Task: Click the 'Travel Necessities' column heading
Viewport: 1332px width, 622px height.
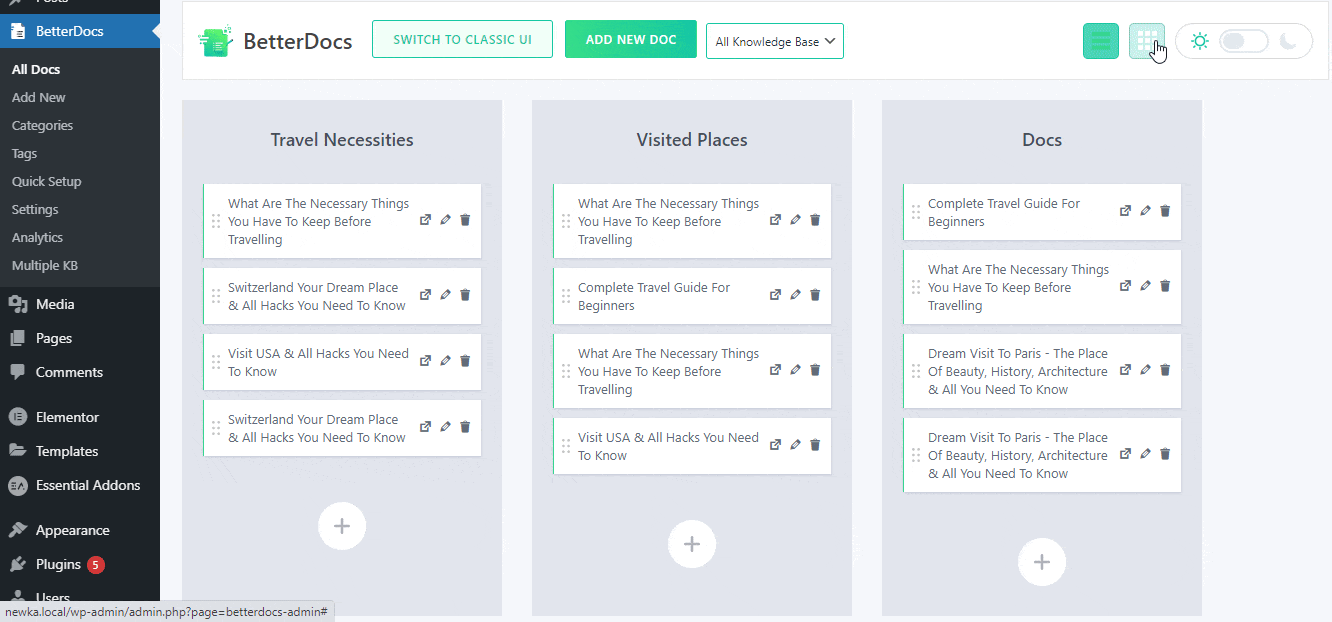Action: pos(342,140)
